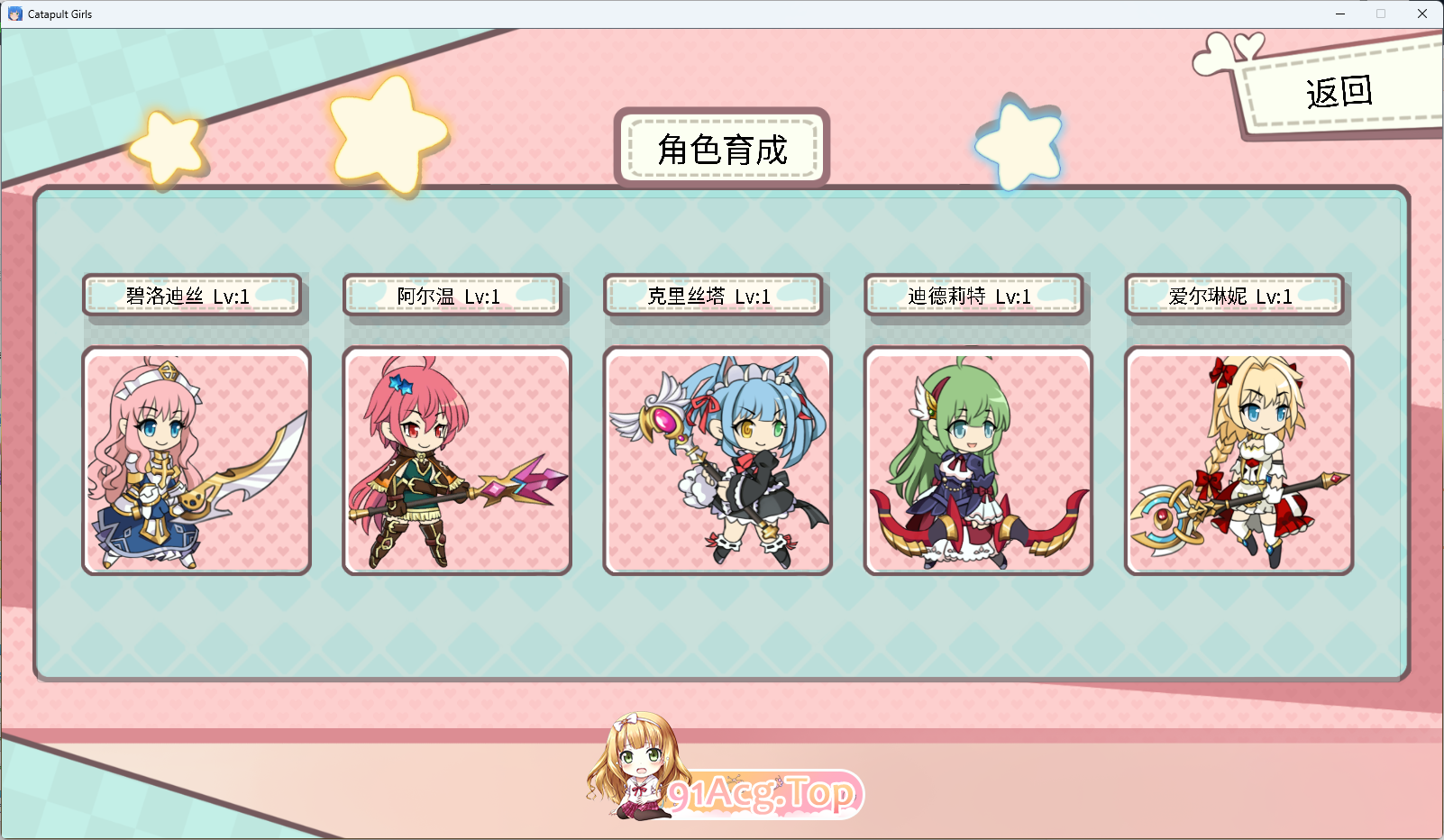This screenshot has width=1444, height=840.
Task: Pick the green-haired 迪德莉特 character card
Action: coord(978,461)
